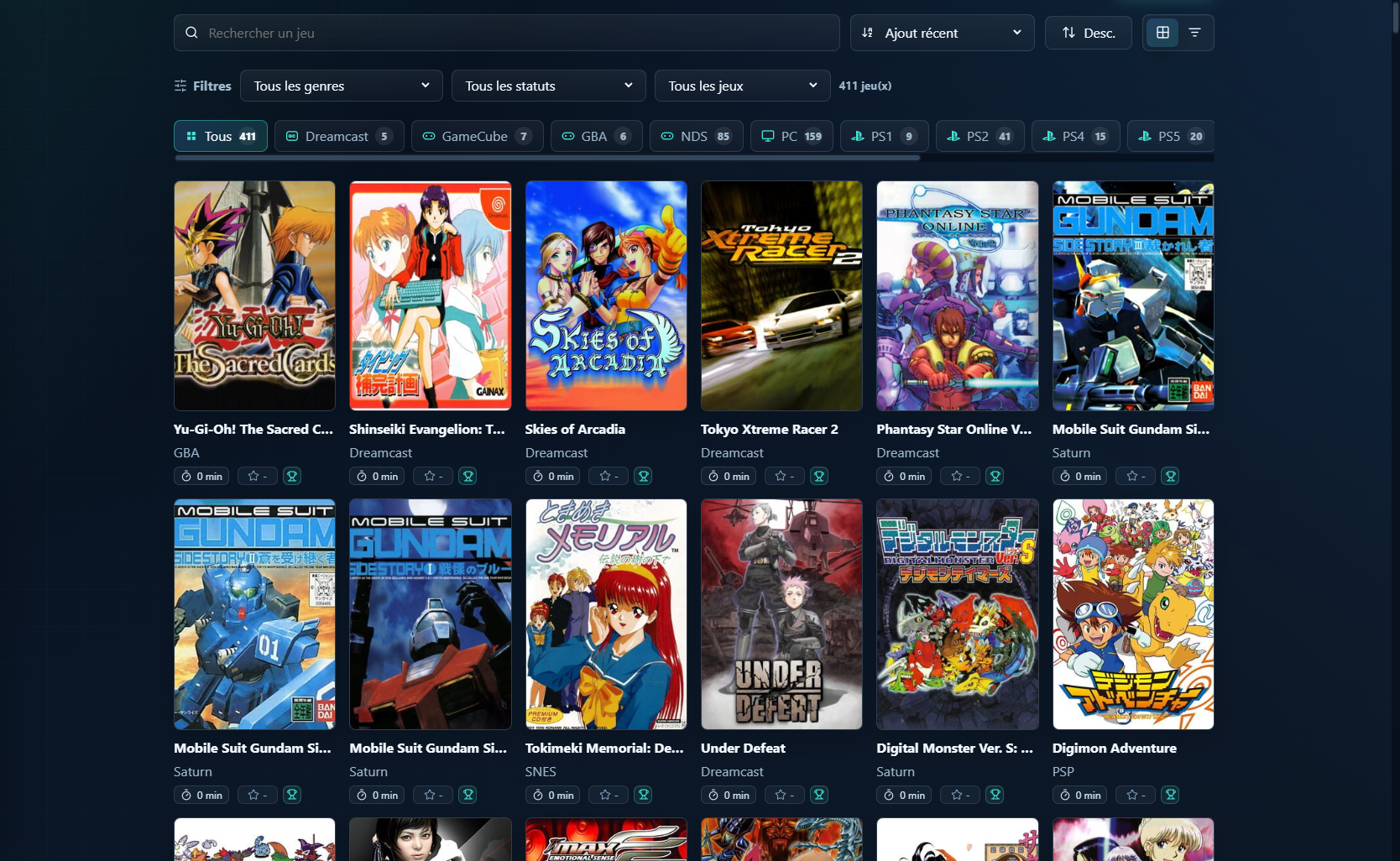Select the GBA platform tab
1400x861 pixels.
(x=597, y=136)
